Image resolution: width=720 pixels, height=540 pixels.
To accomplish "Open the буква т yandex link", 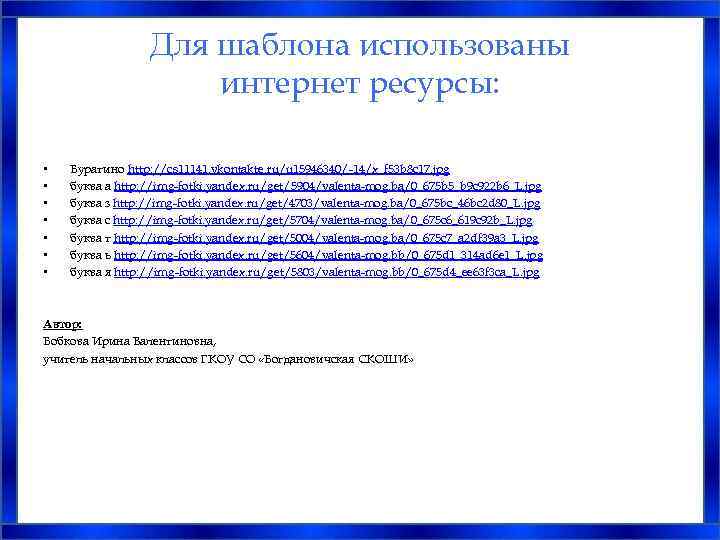I will pyautogui.click(x=326, y=238).
